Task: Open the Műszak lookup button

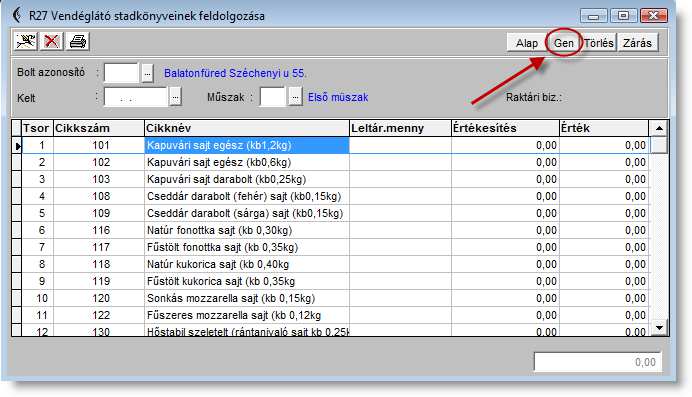Action: point(295,97)
